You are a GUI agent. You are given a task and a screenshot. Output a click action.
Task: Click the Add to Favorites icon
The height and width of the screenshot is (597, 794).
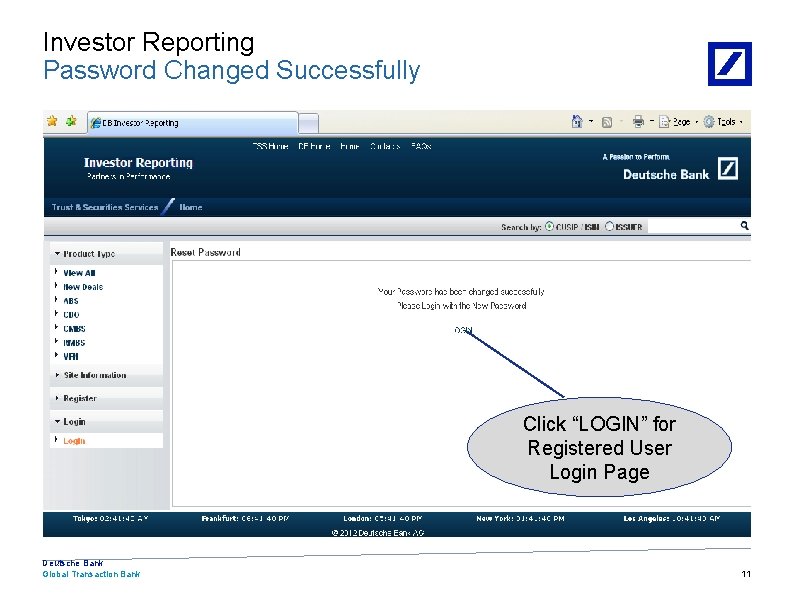[x=71, y=121]
